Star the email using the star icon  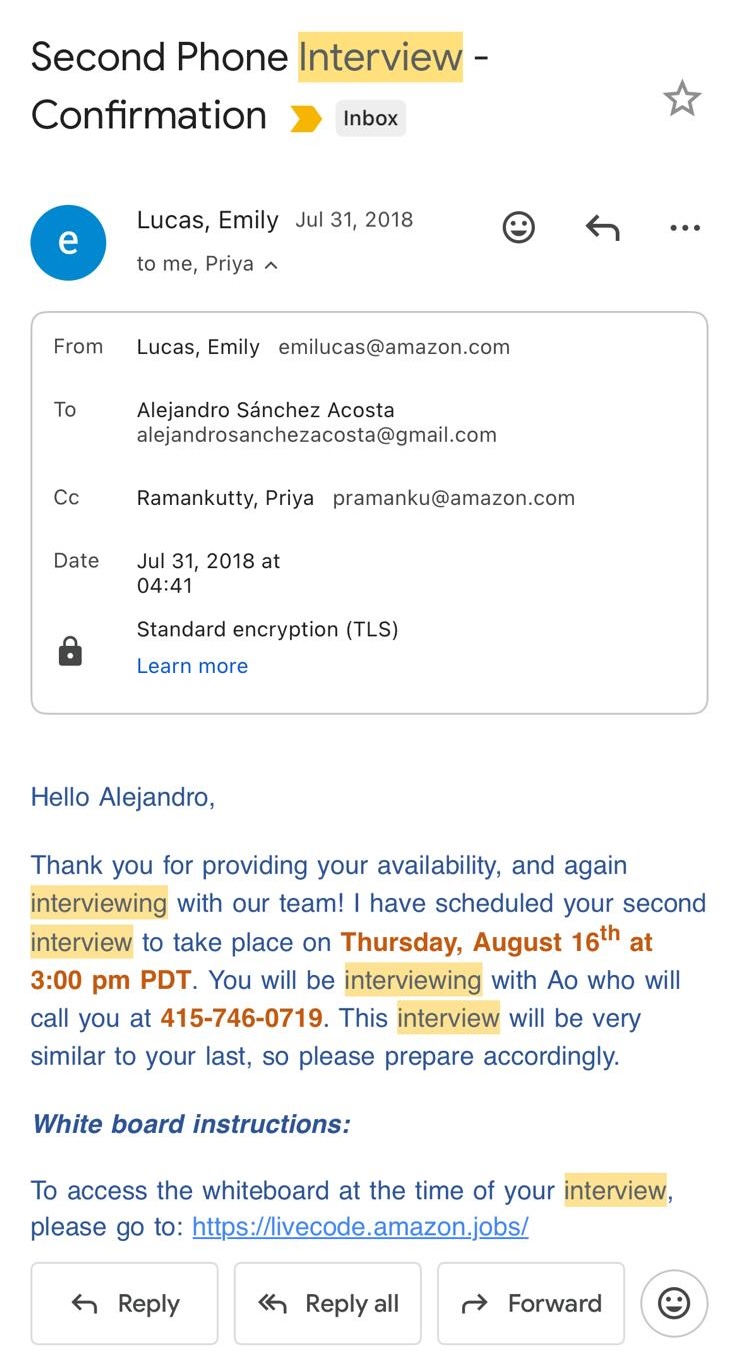click(x=683, y=98)
